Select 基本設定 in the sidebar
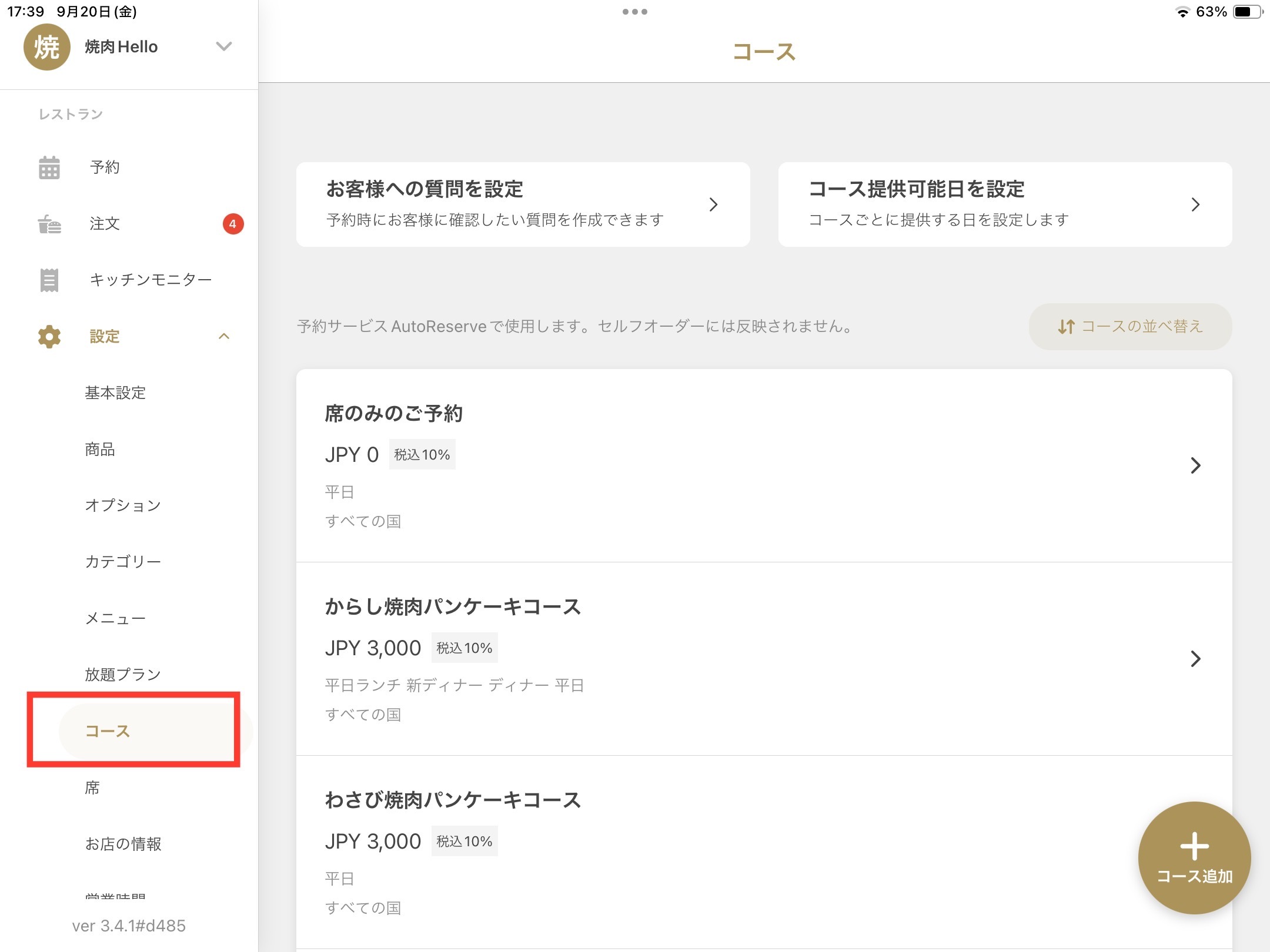The height and width of the screenshot is (952, 1270). point(115,393)
